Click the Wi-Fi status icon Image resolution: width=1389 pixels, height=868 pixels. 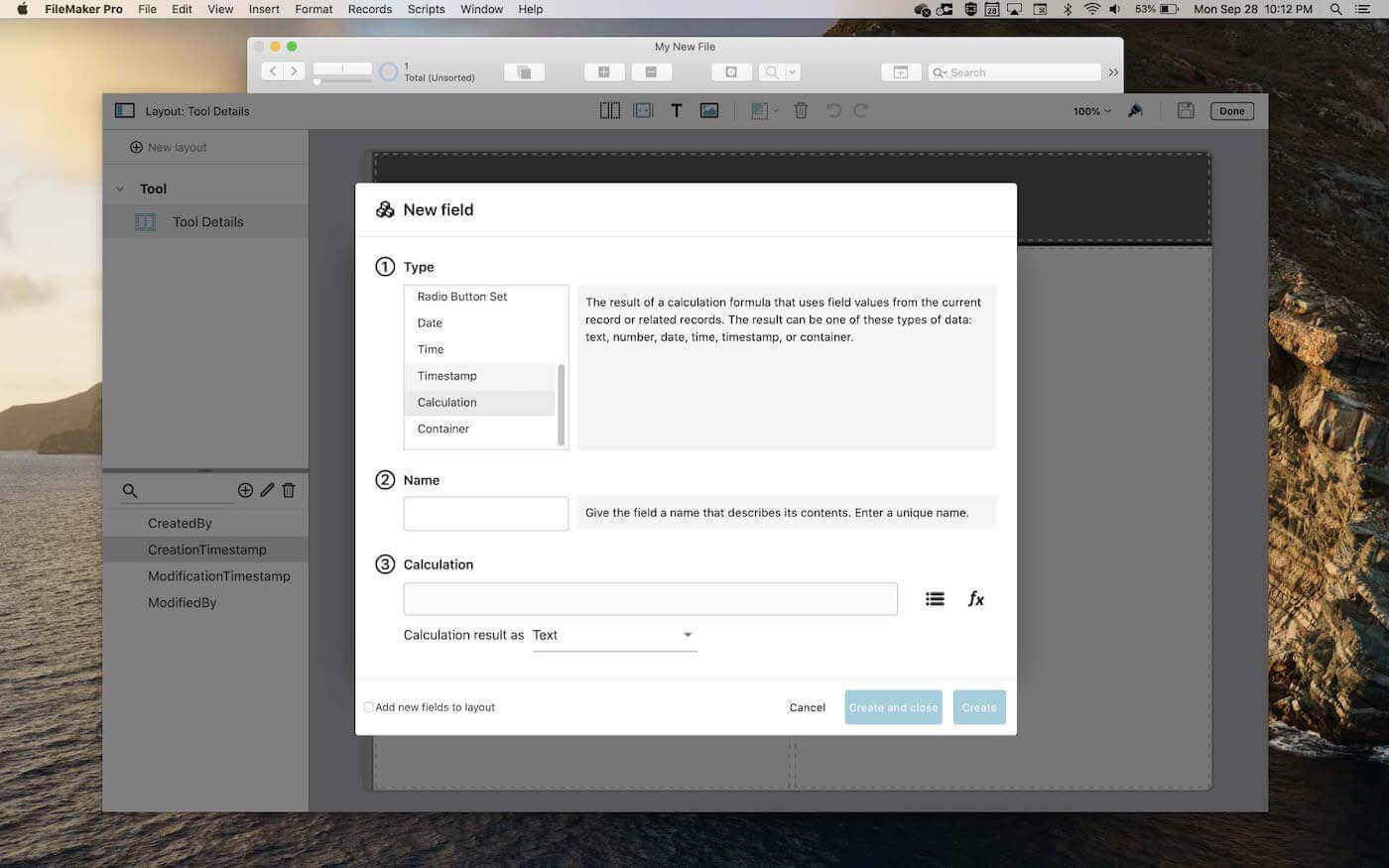point(1092,9)
